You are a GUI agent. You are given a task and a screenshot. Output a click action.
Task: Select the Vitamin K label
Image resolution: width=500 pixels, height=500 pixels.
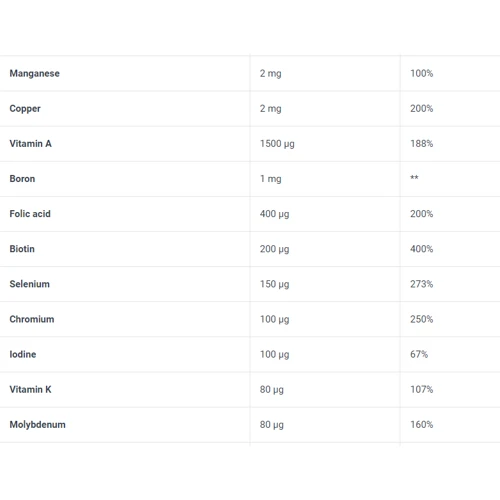coord(30,389)
